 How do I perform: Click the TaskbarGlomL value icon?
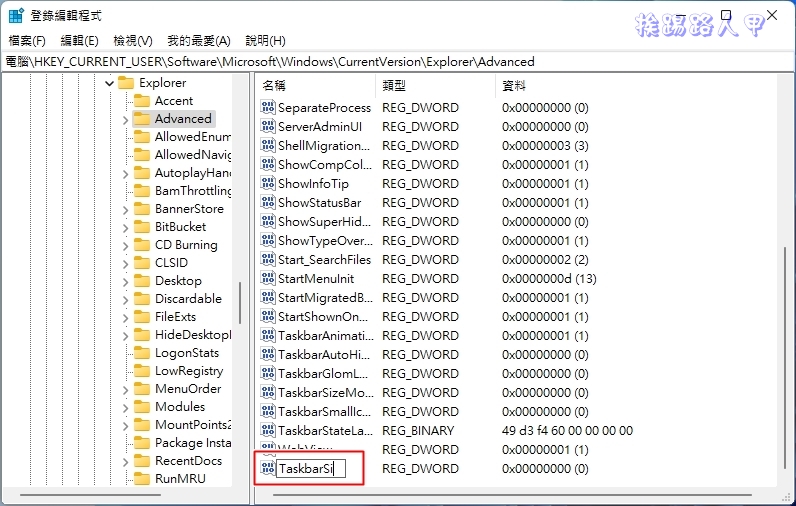[268, 374]
